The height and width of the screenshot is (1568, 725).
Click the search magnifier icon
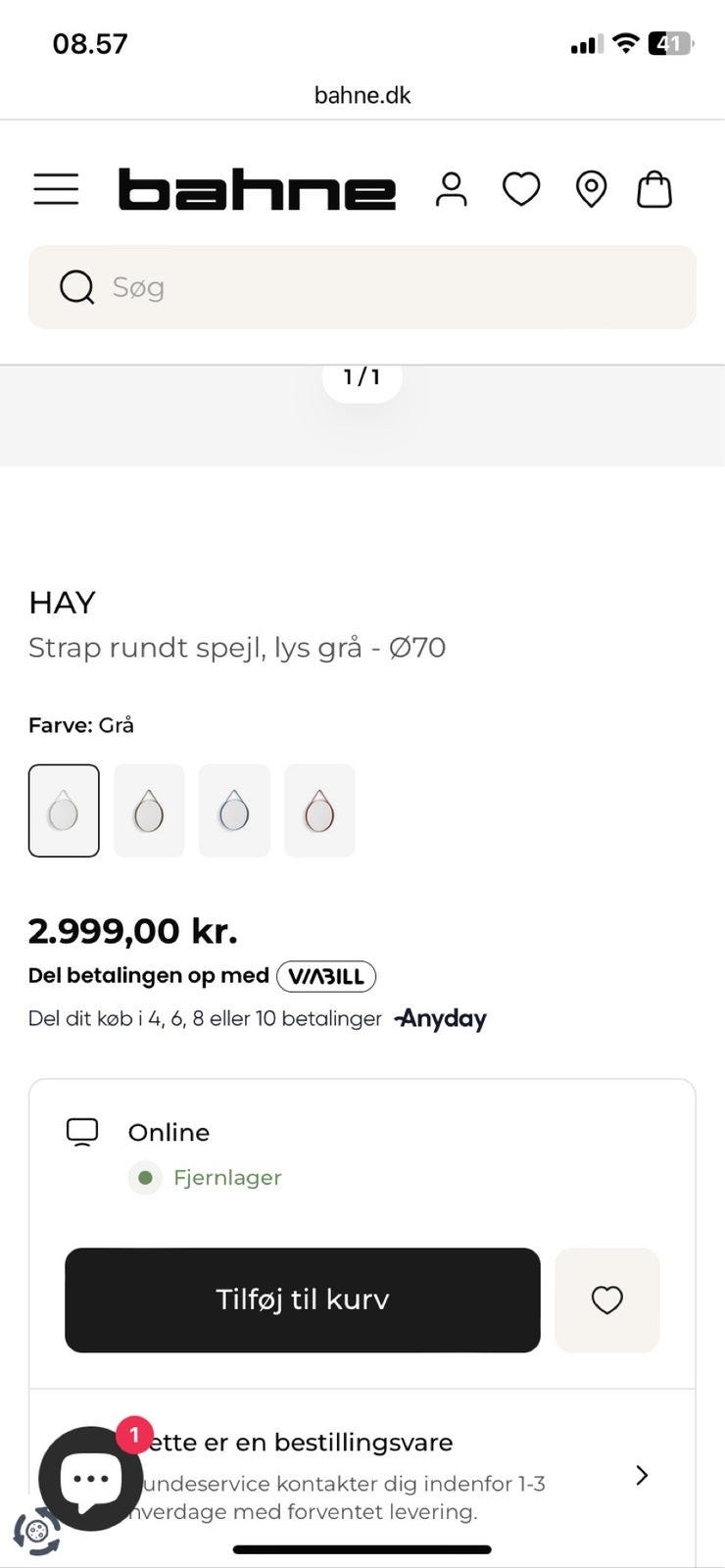click(x=76, y=287)
